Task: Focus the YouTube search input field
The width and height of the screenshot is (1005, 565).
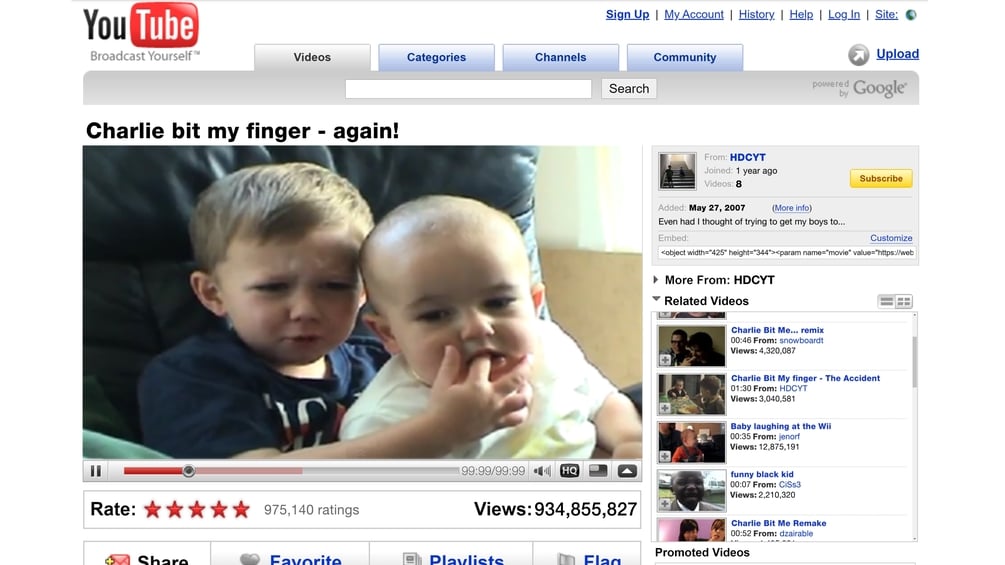Action: (468, 88)
